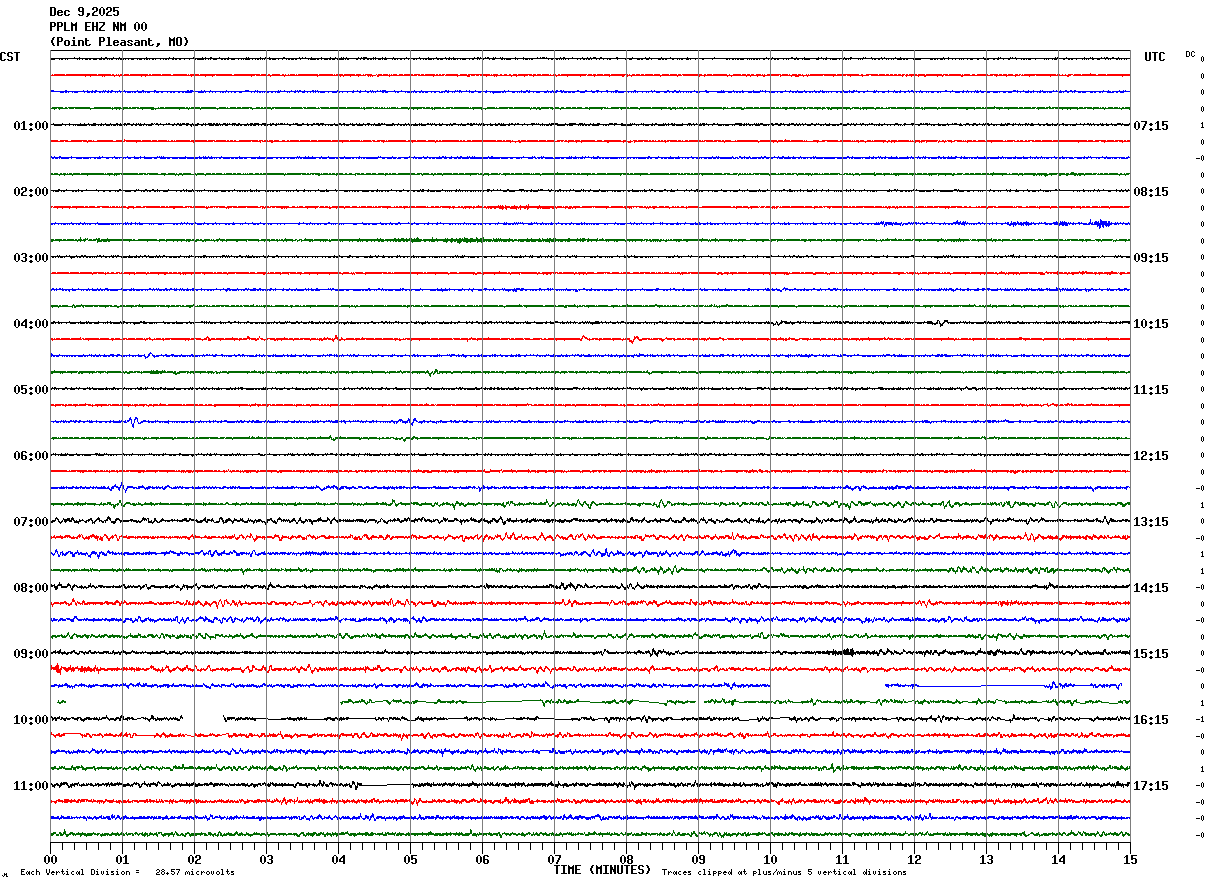The height and width of the screenshot is (886, 1210).
Task: Select the 01:00 CST time label
Action: pyautogui.click(x=31, y=126)
